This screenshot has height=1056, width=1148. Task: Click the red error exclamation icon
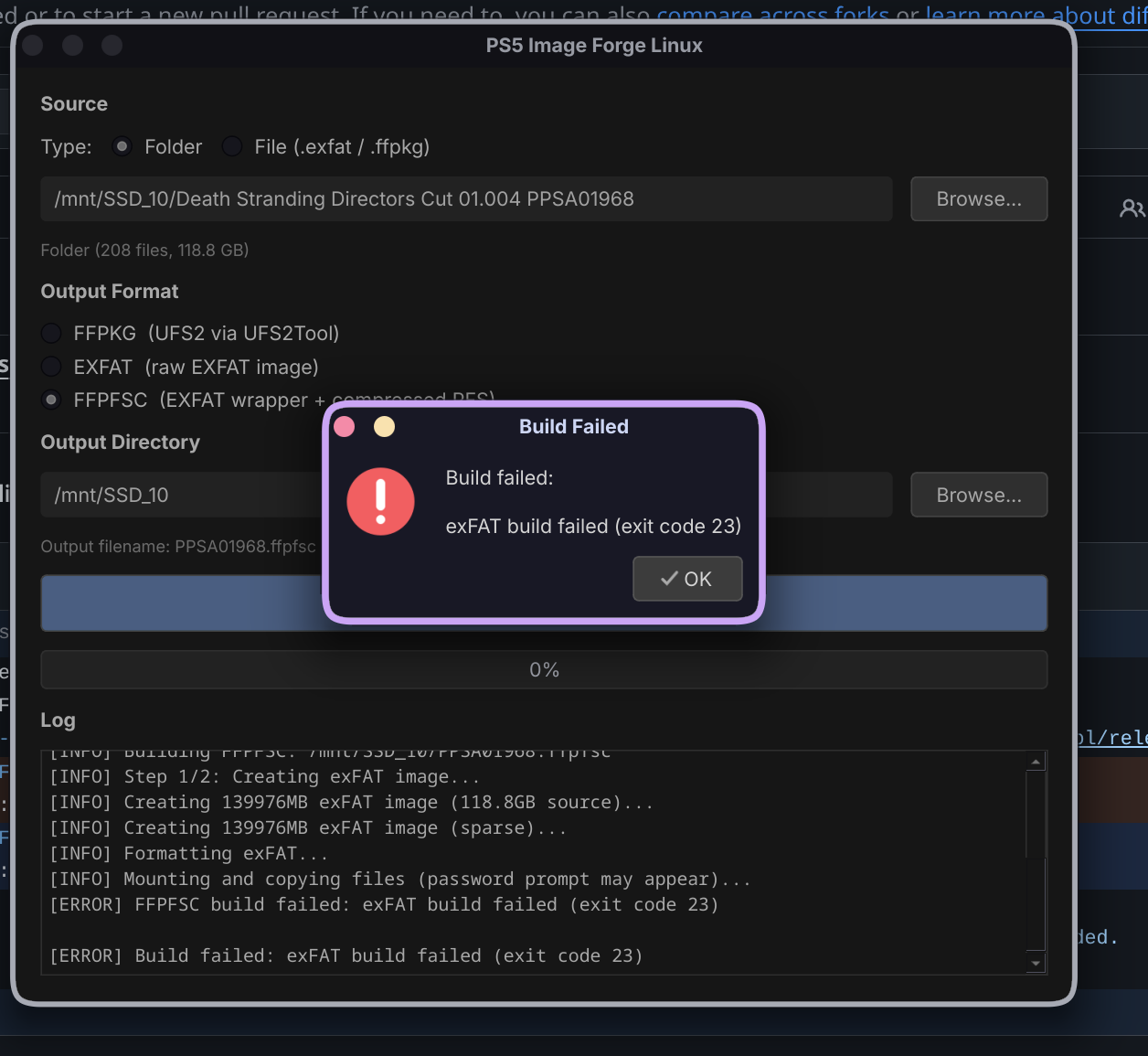click(381, 502)
